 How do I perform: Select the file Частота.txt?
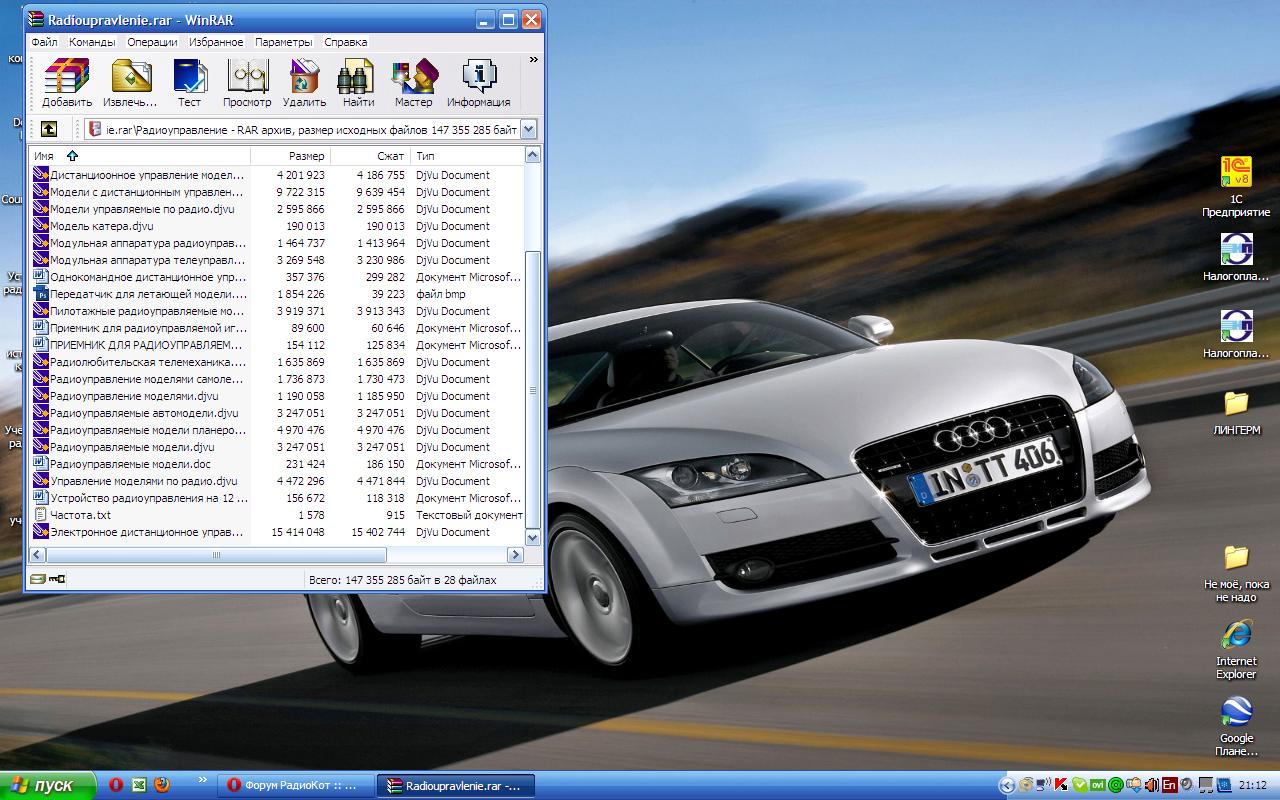(x=80, y=515)
